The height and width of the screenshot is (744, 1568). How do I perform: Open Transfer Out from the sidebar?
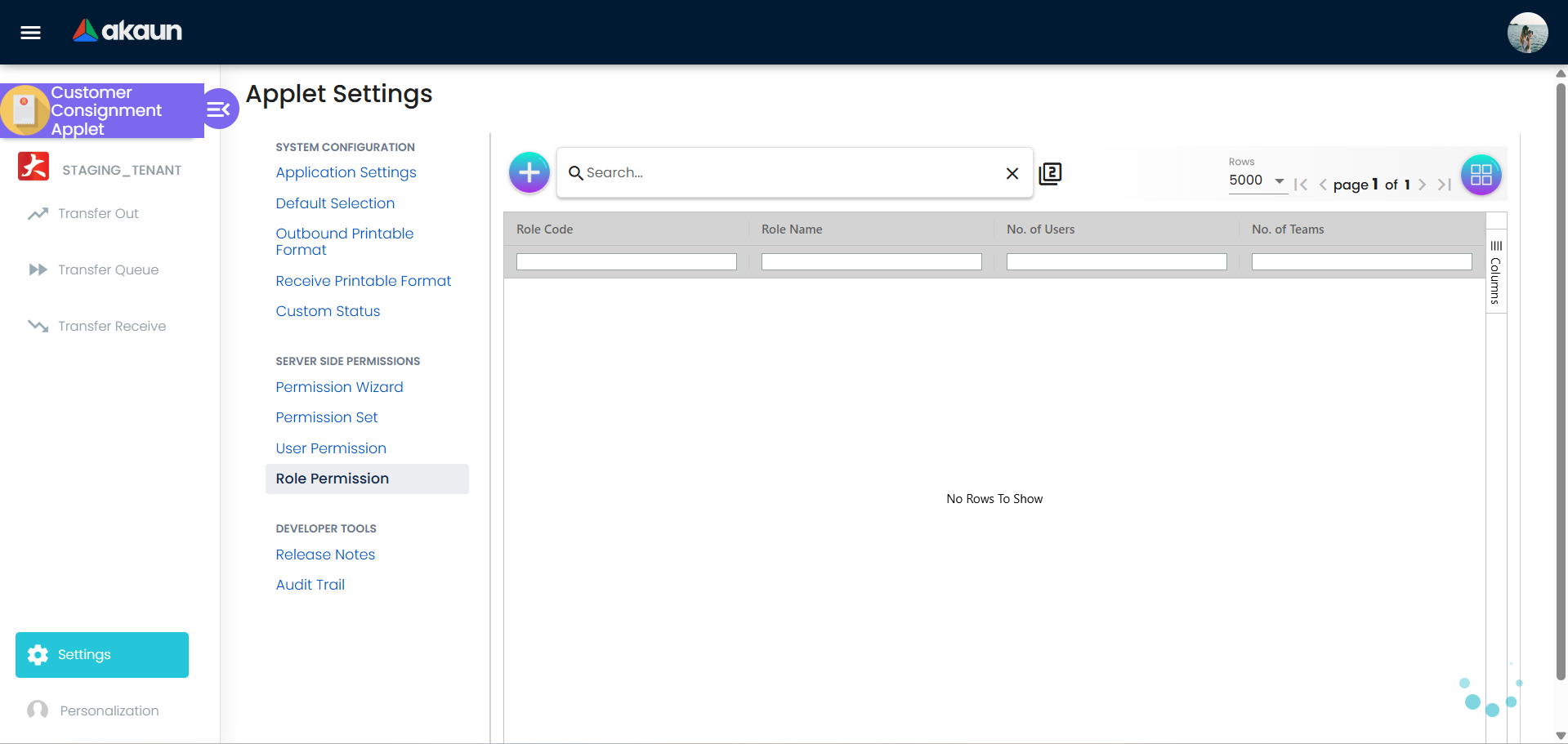97,213
